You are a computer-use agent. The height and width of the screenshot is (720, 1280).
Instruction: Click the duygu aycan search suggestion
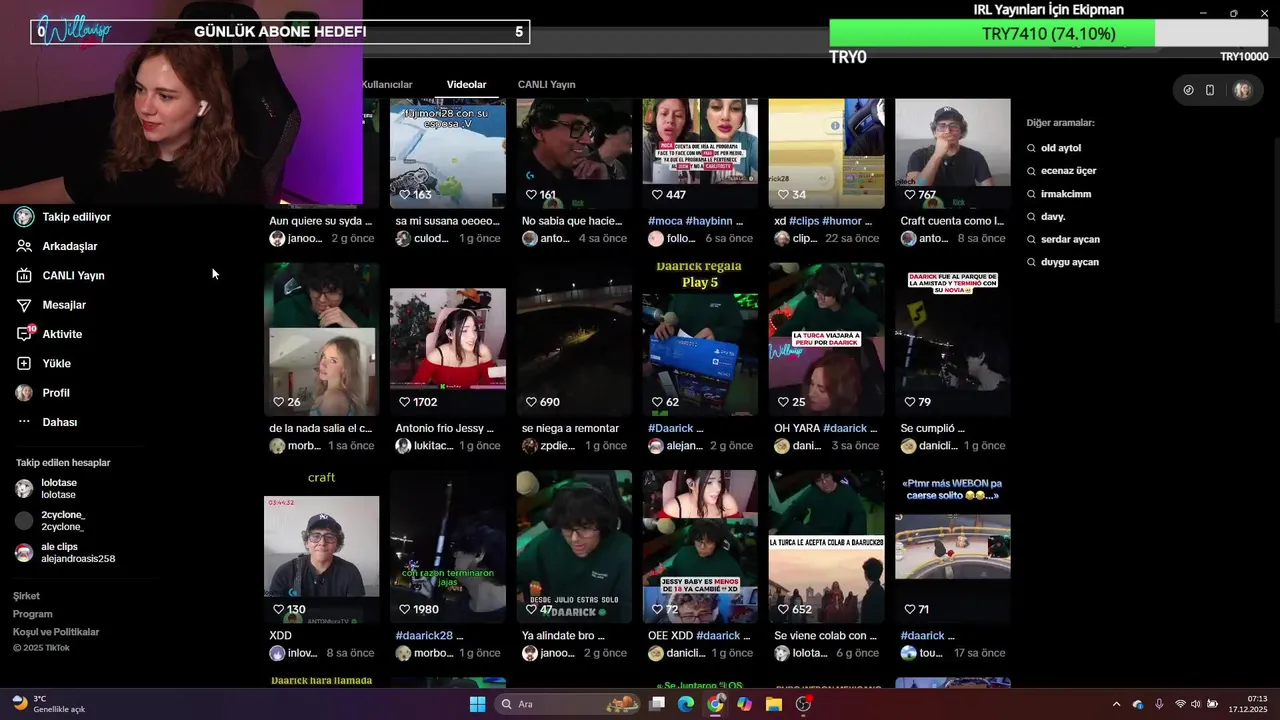pos(1062,262)
